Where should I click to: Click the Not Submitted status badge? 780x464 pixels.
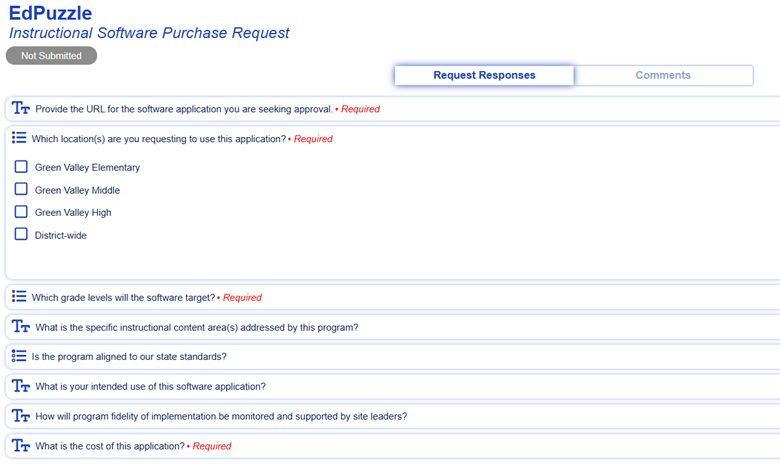tap(51, 56)
